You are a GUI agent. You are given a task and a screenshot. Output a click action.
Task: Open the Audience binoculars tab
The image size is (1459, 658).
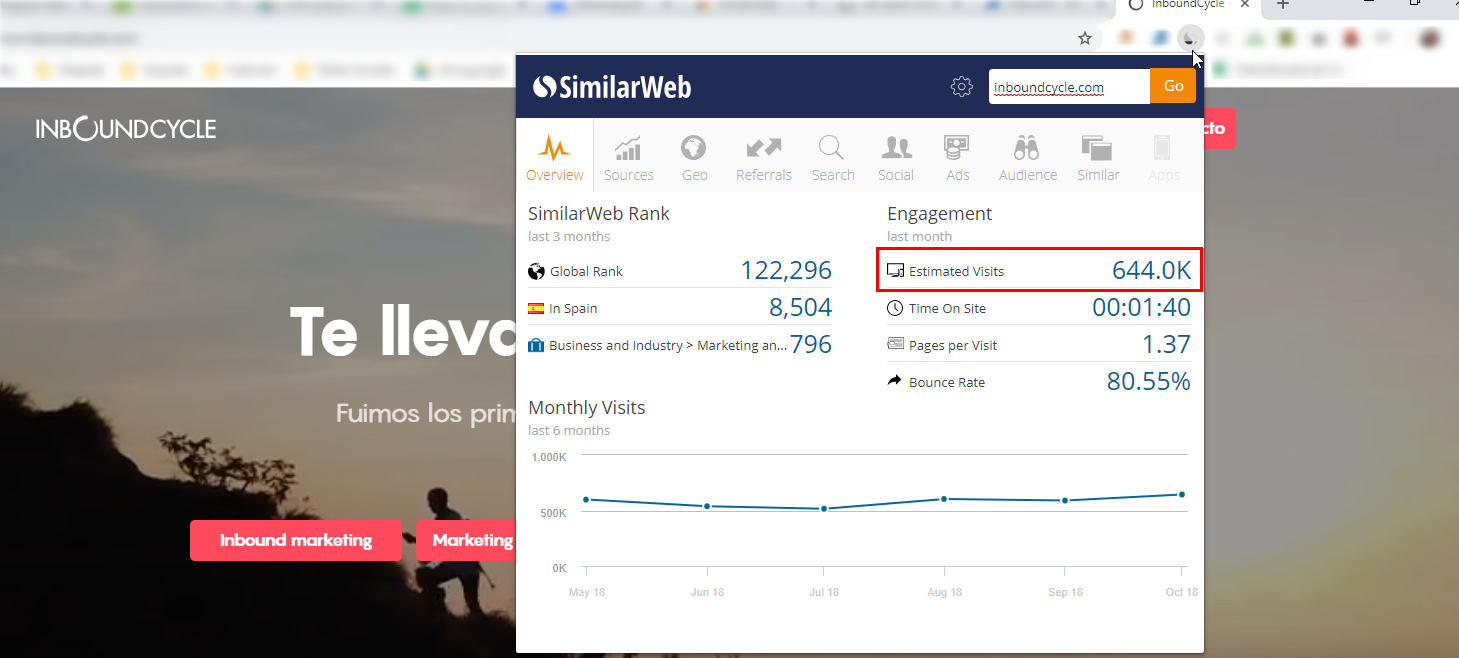coord(1027,158)
